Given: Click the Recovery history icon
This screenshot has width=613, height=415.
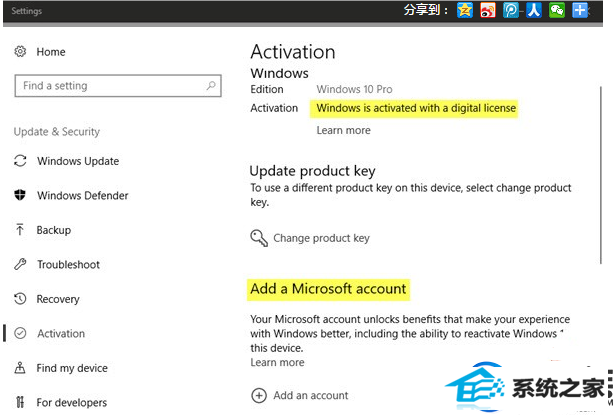Looking at the screenshot, I should [x=20, y=299].
